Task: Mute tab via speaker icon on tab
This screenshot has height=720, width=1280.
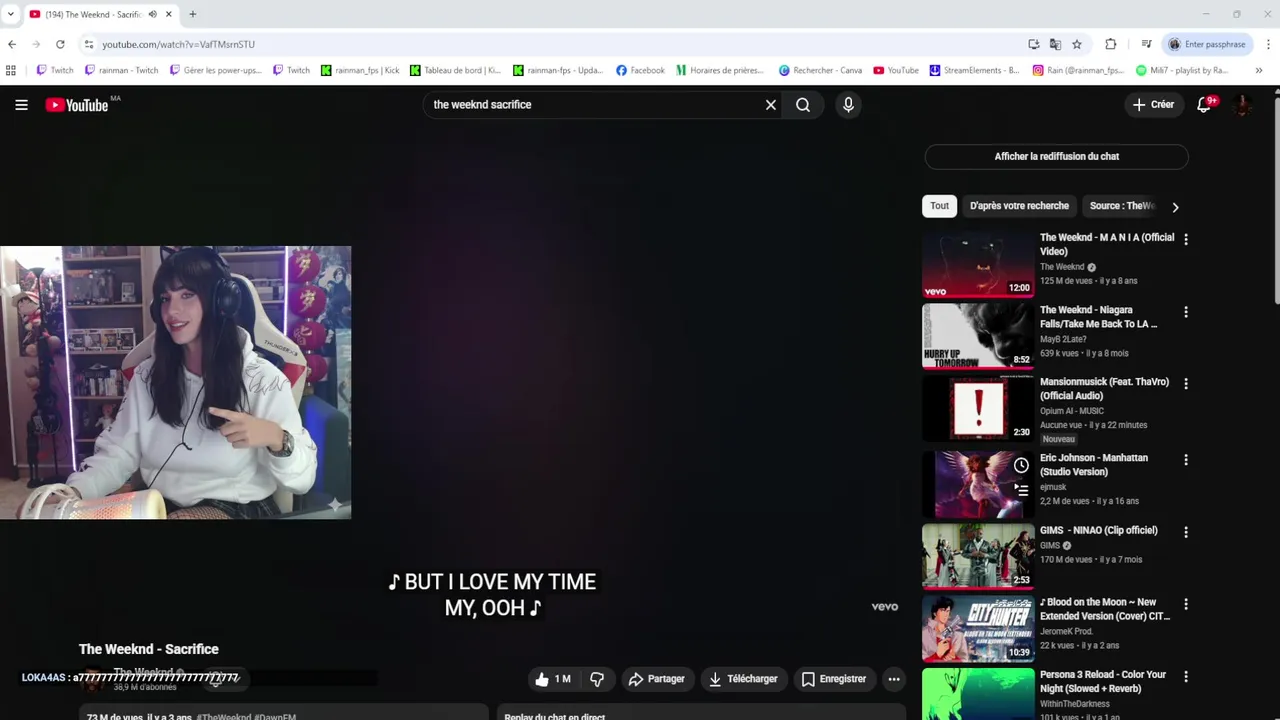Action: (152, 14)
